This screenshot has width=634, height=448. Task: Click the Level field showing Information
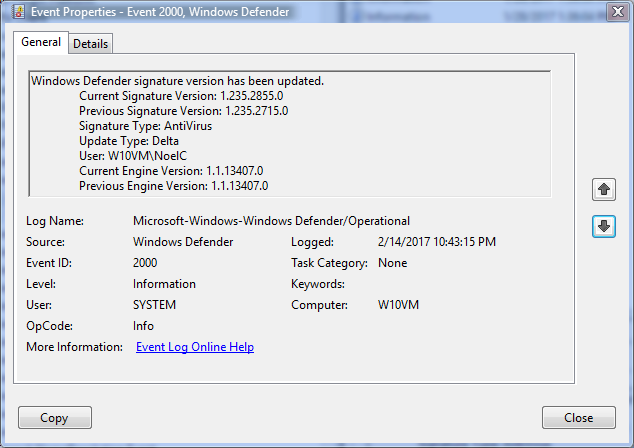click(x=164, y=284)
